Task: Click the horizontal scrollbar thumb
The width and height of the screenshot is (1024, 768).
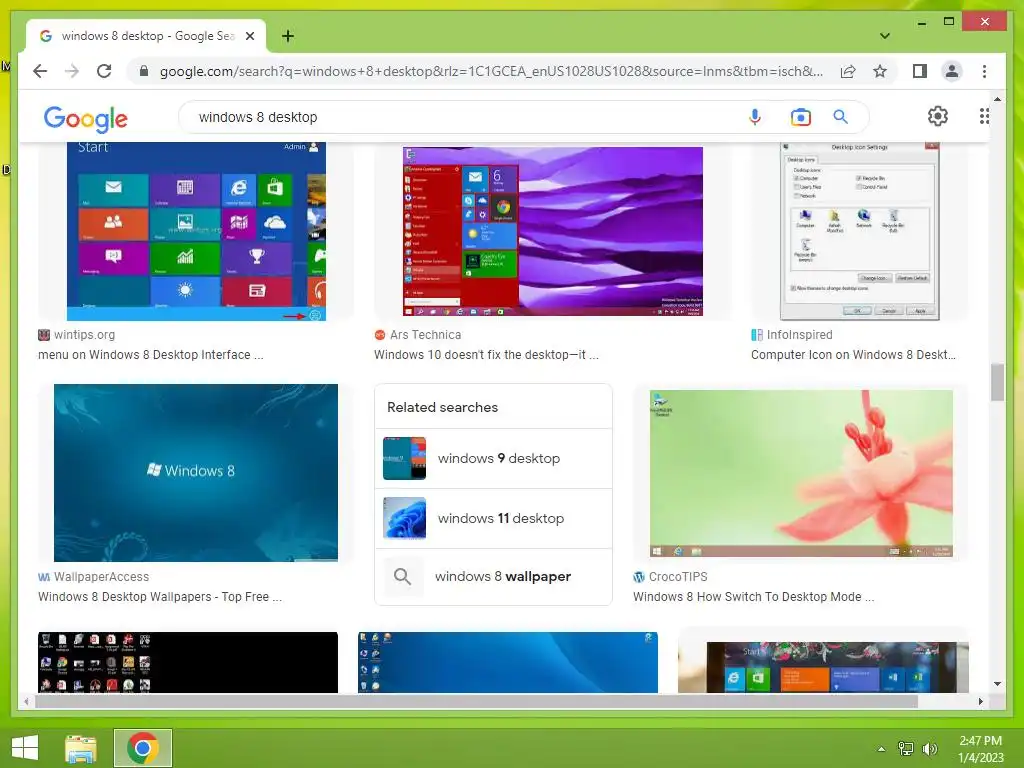Action: (477, 701)
